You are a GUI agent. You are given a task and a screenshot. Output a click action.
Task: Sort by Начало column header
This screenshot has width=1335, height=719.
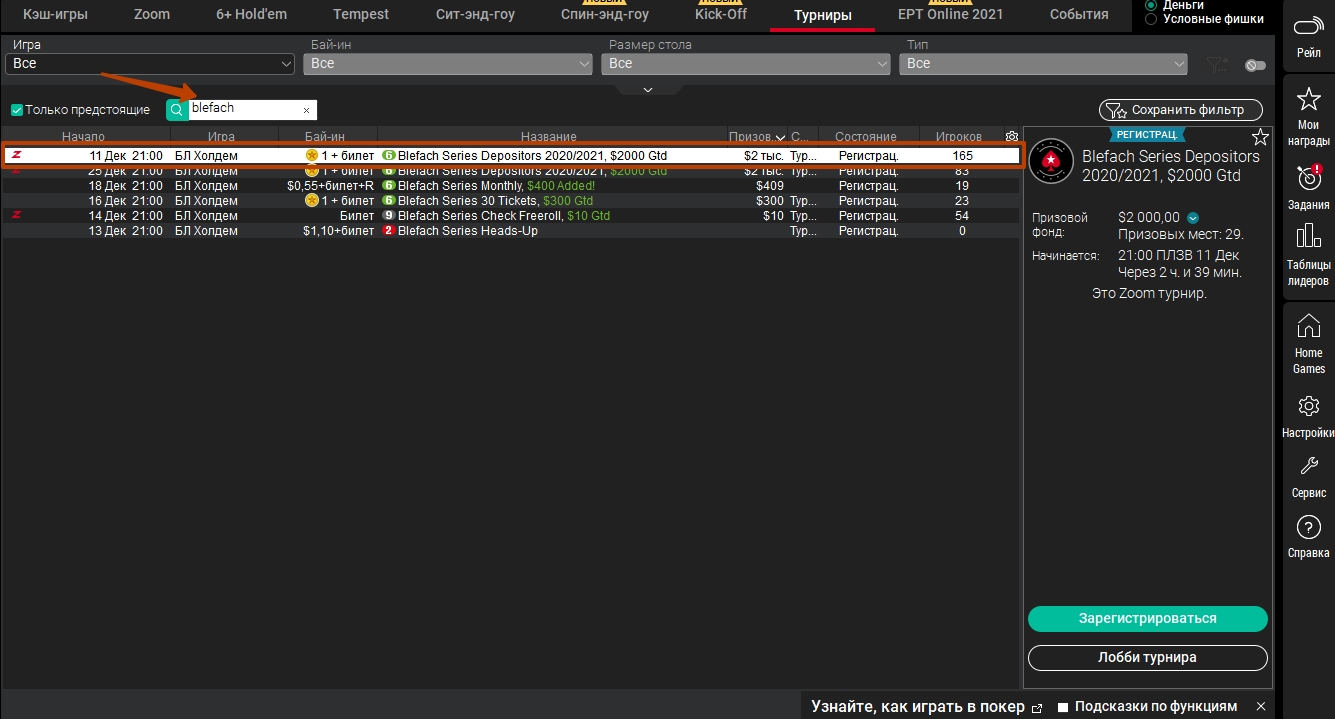click(x=84, y=136)
